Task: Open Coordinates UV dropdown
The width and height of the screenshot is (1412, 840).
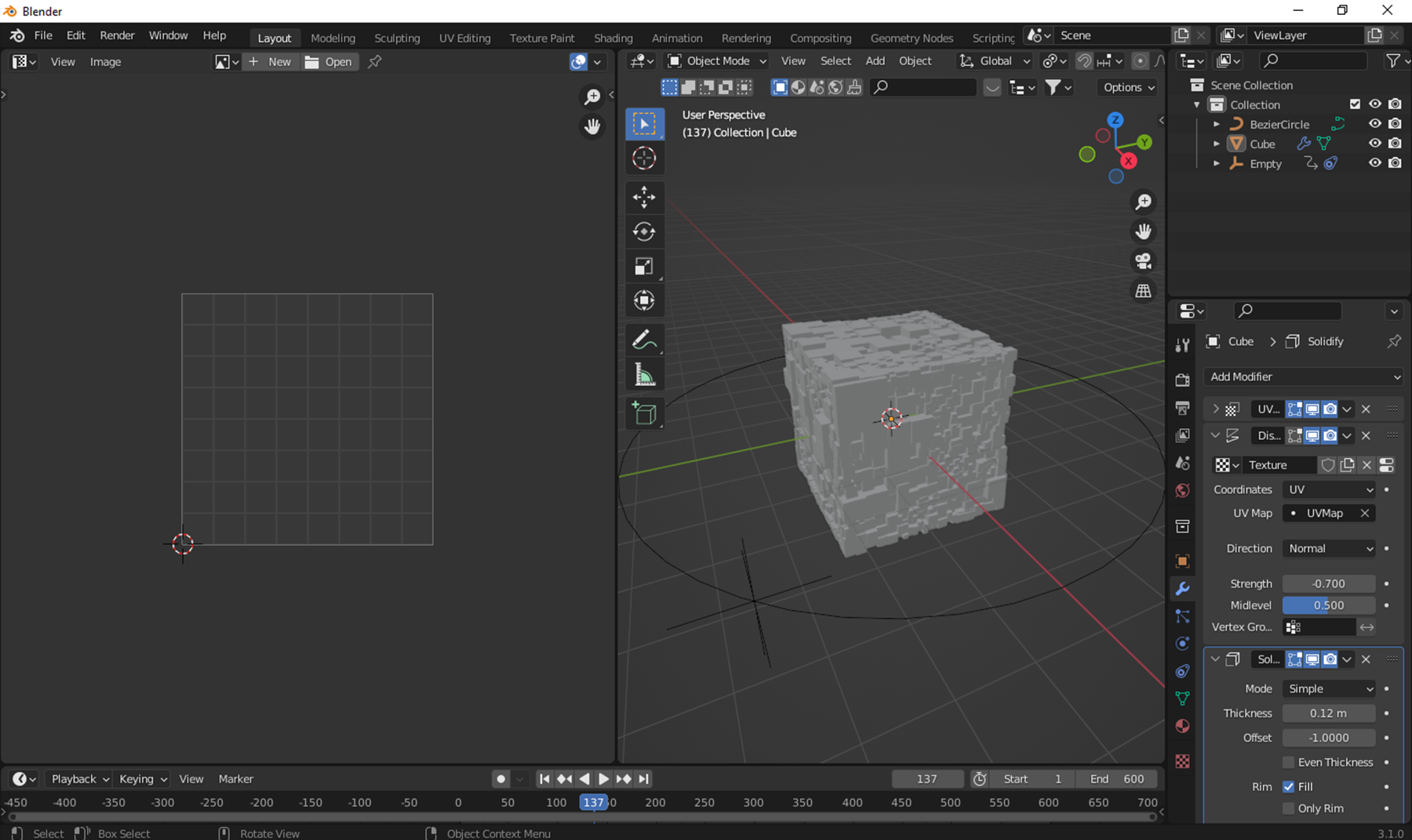Action: point(1330,489)
